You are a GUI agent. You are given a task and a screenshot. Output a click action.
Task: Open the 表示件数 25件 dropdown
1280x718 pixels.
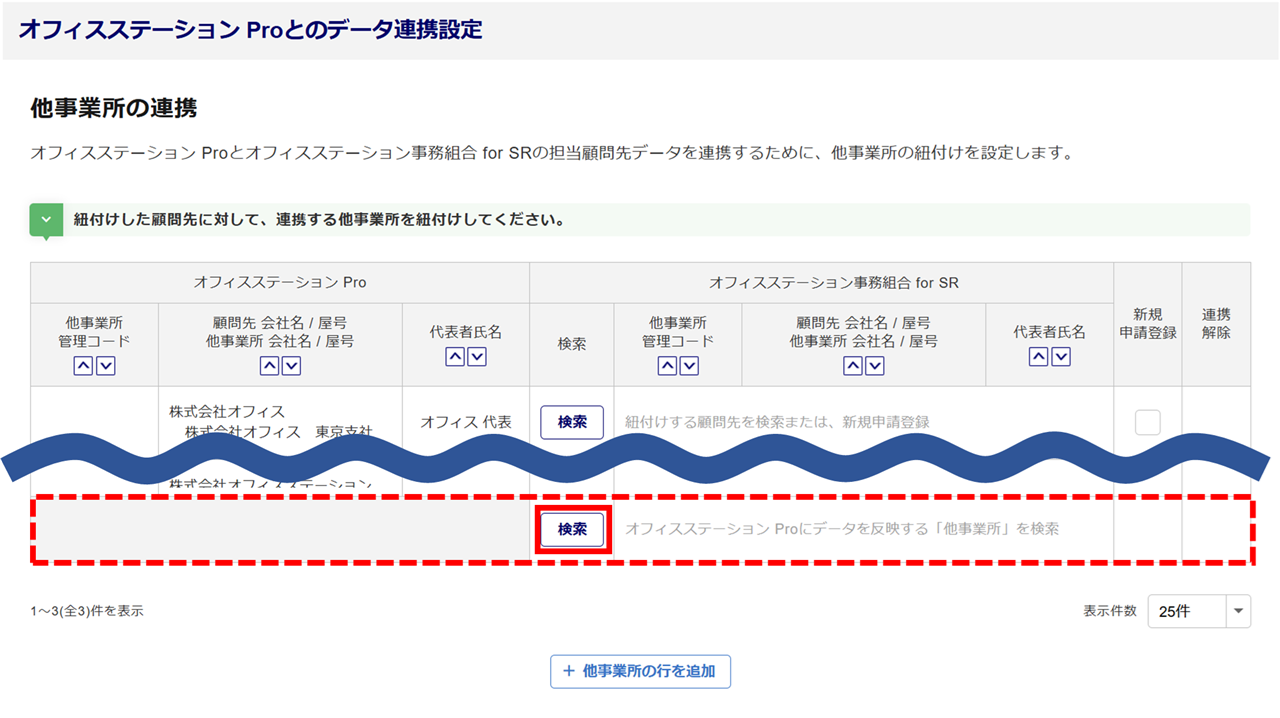[x=1199, y=611]
